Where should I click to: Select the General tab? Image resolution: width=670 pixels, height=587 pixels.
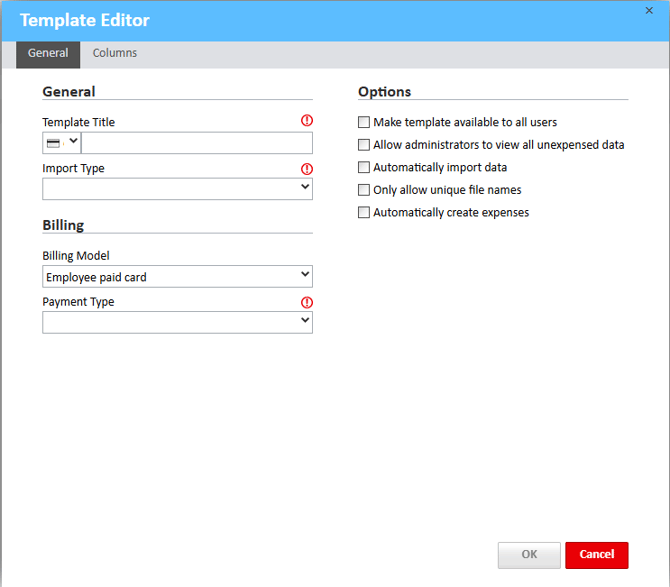pyautogui.click(x=48, y=55)
